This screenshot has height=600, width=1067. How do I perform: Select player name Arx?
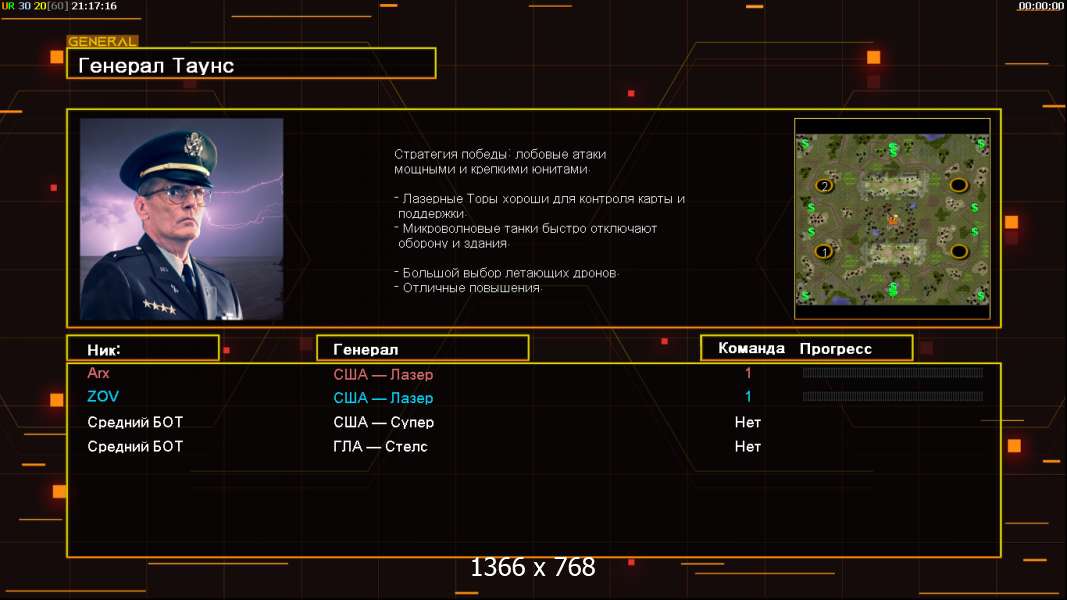coord(98,373)
